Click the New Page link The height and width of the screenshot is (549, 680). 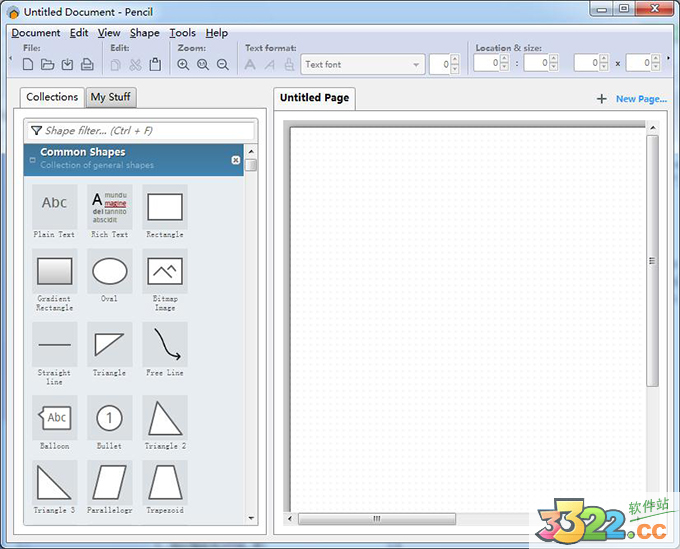pos(640,99)
